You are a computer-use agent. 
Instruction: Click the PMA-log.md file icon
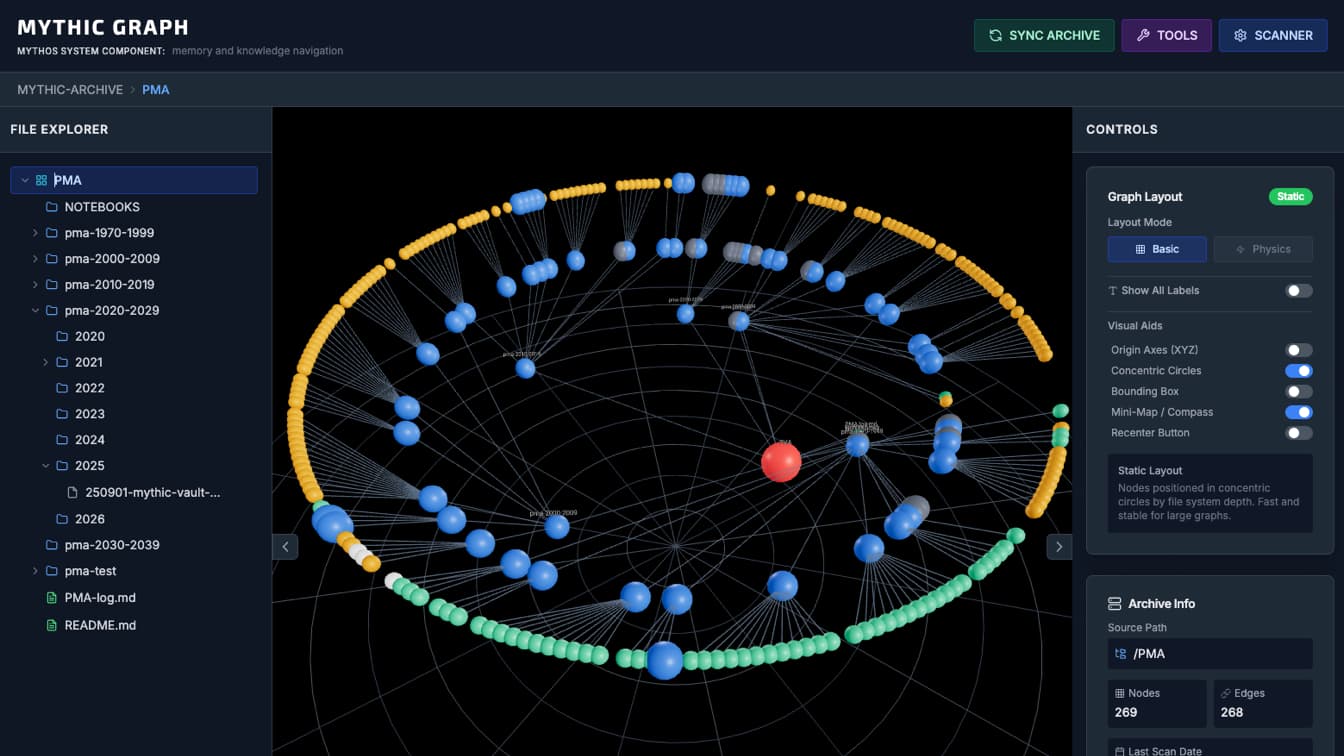[52, 598]
